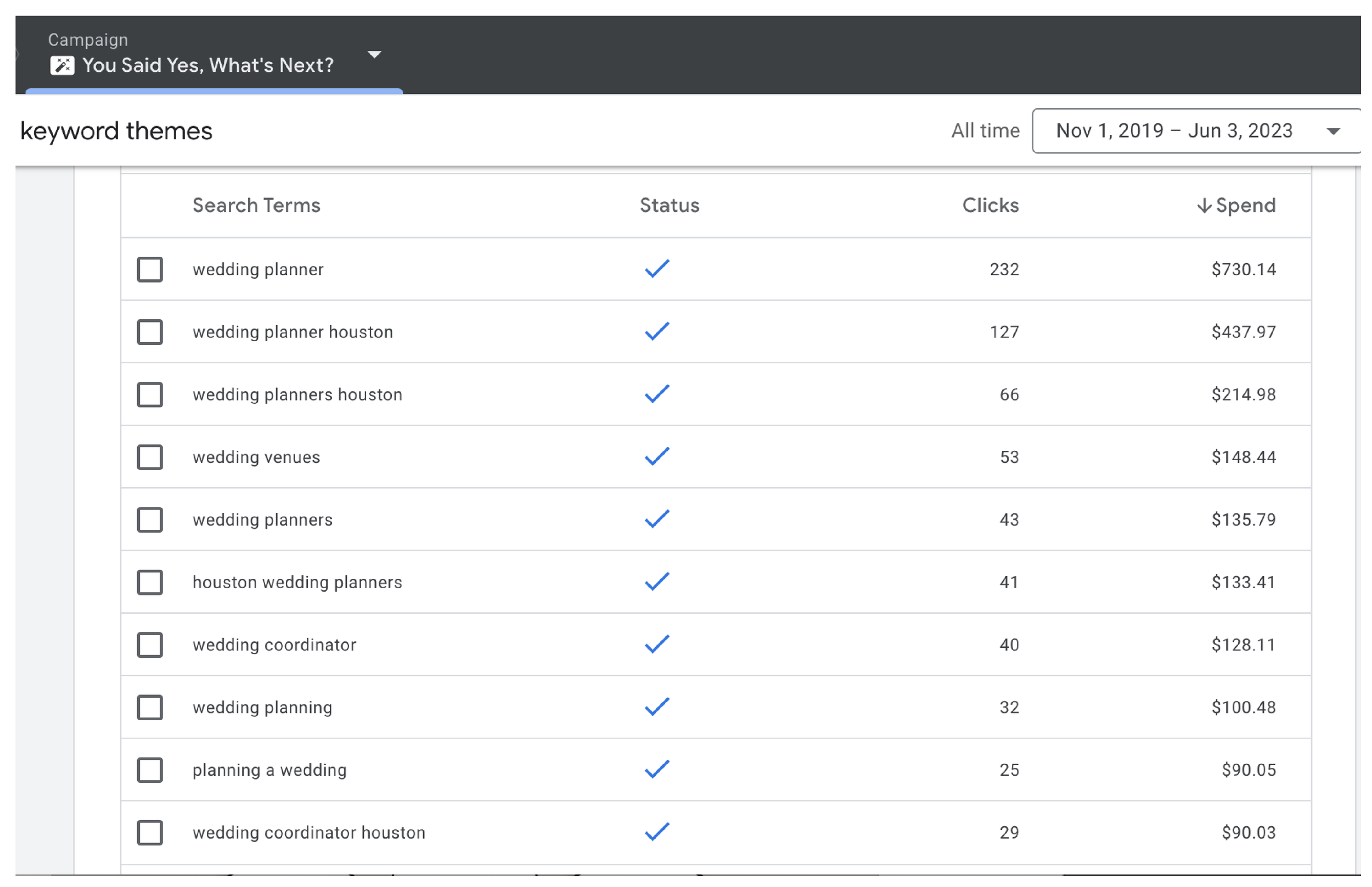This screenshot has height=887, width=1372.
Task: Click the search term wedding venues
Action: tap(256, 457)
